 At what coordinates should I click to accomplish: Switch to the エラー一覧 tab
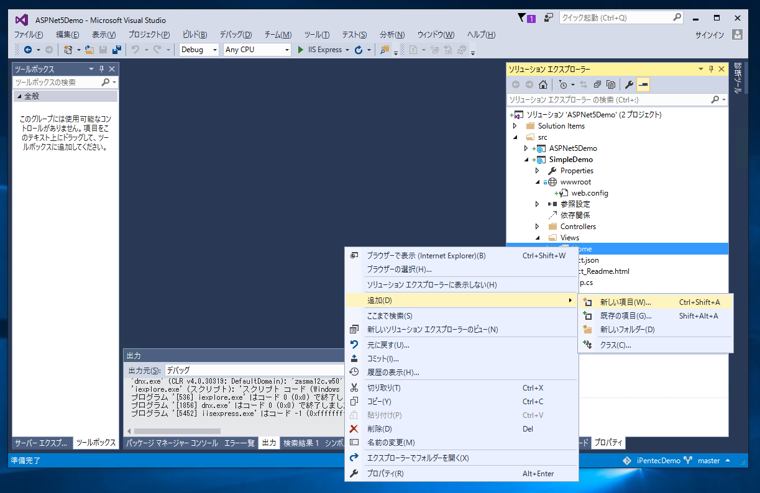tap(239, 443)
